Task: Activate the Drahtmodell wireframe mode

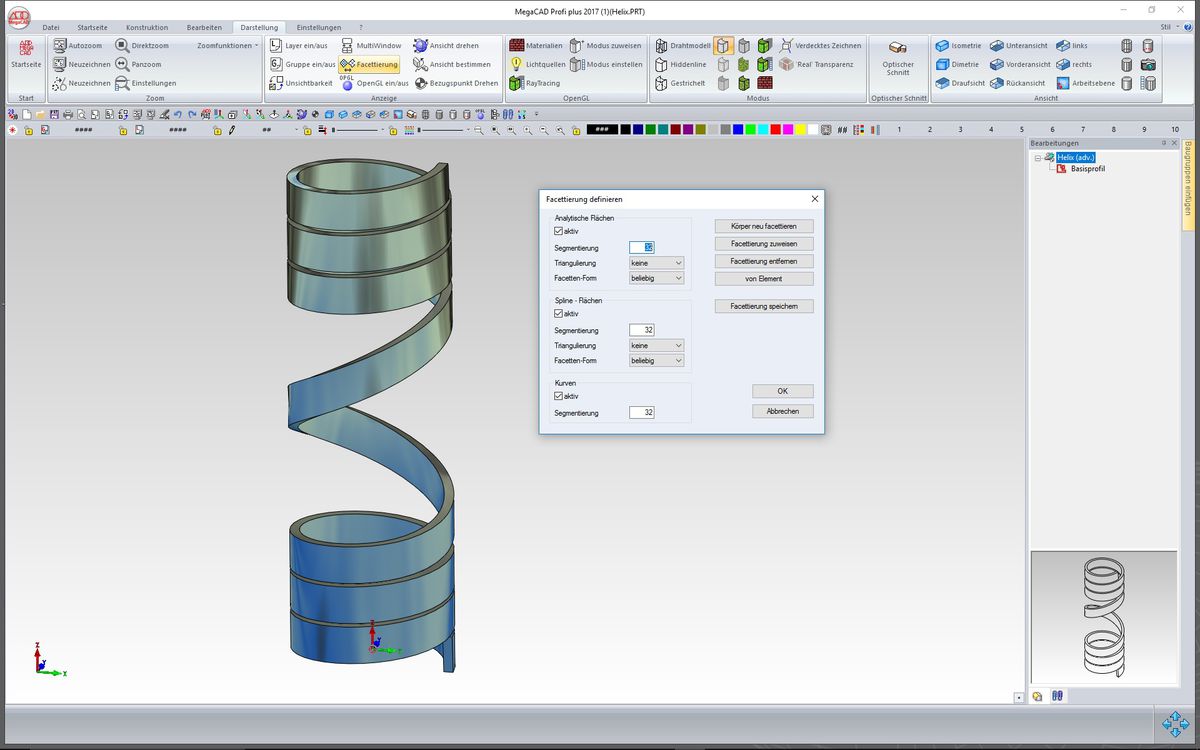Action: 661,46
